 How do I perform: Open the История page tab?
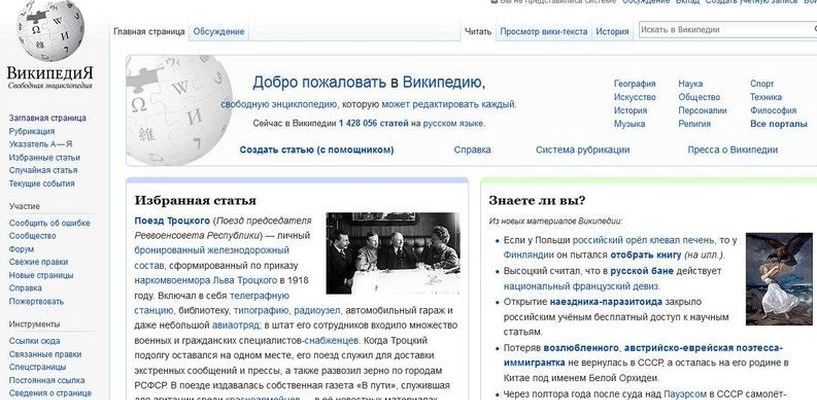612,31
